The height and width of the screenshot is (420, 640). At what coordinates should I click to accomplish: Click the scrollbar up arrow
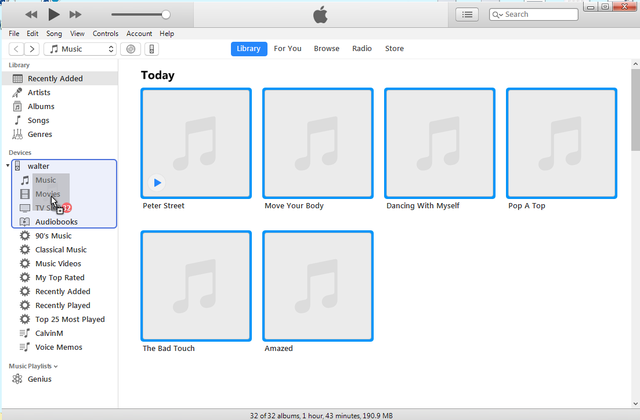[636, 64]
